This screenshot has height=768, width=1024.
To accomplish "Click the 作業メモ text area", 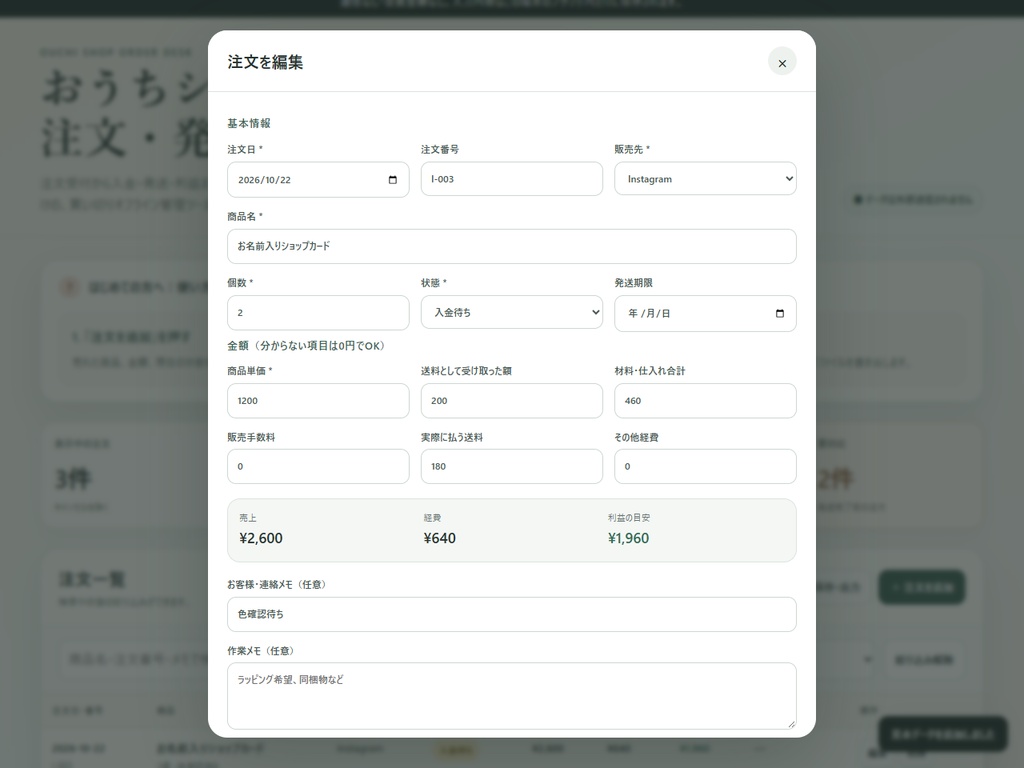I will pyautogui.click(x=511, y=696).
